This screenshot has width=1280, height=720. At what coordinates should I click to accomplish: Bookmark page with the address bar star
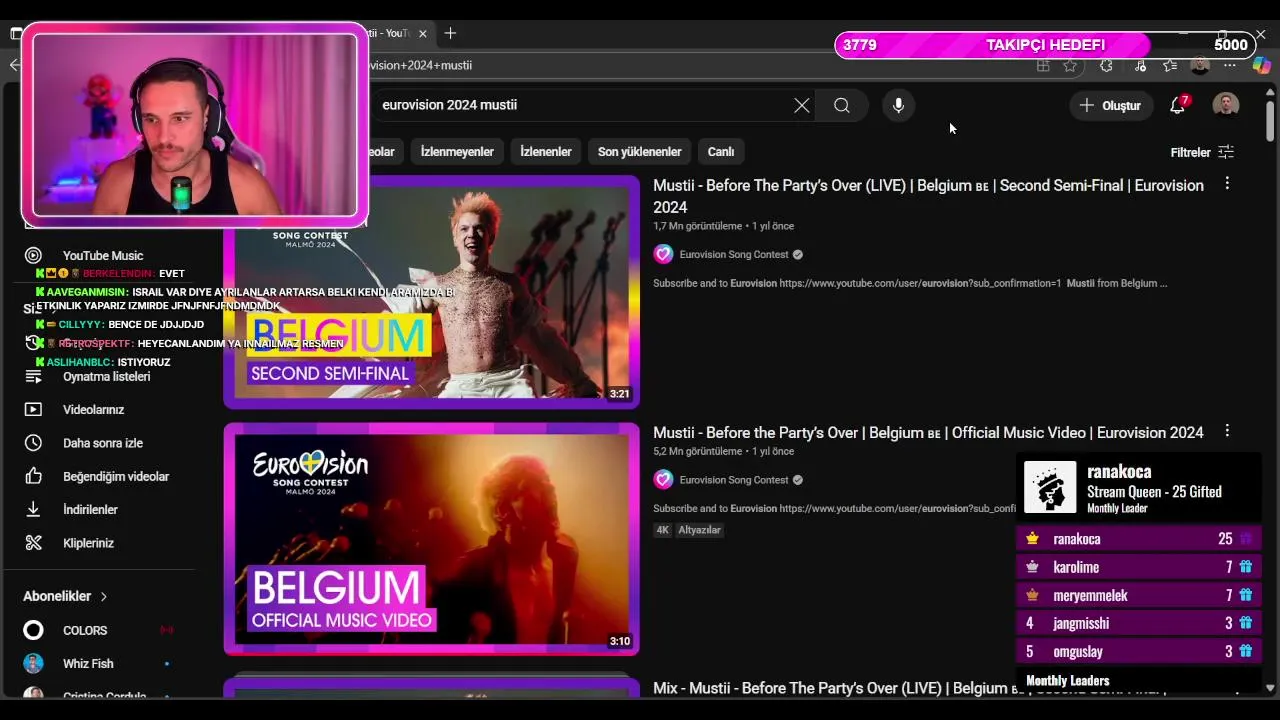click(1070, 66)
